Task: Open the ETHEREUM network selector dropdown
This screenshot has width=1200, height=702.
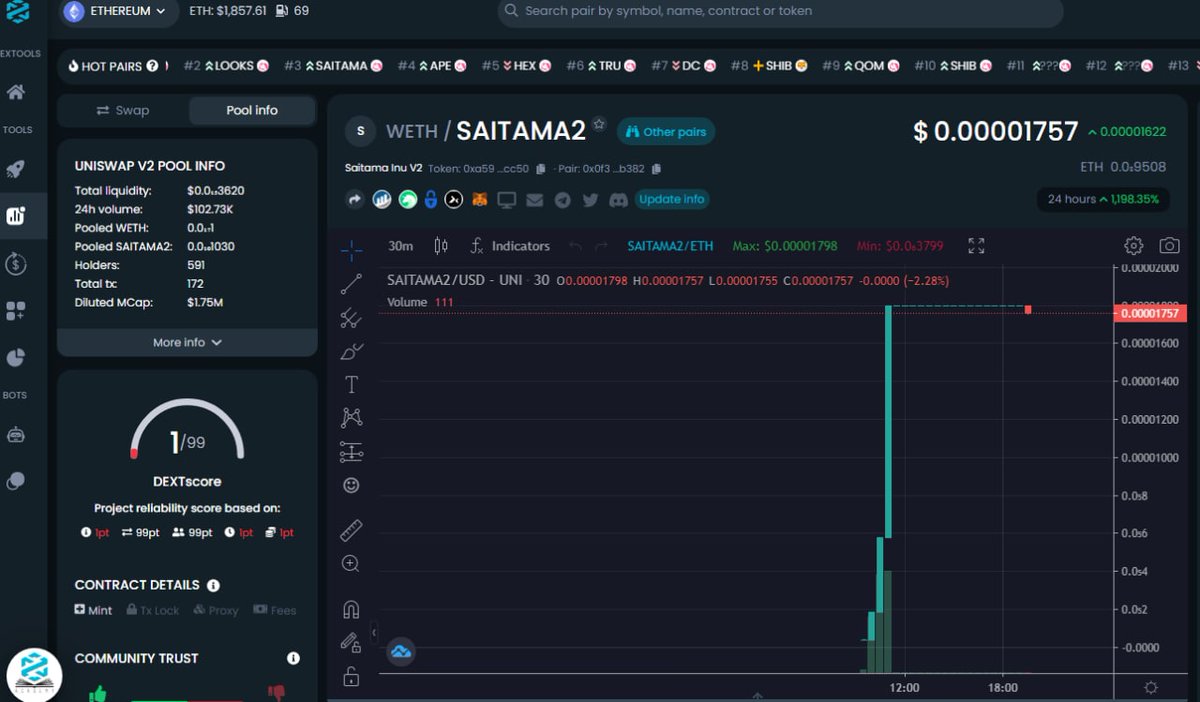Action: [117, 14]
